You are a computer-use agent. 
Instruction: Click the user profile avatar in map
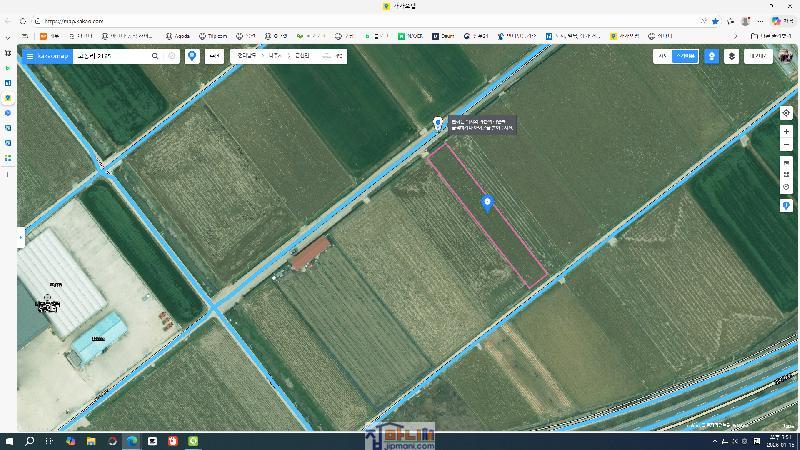tap(786, 56)
